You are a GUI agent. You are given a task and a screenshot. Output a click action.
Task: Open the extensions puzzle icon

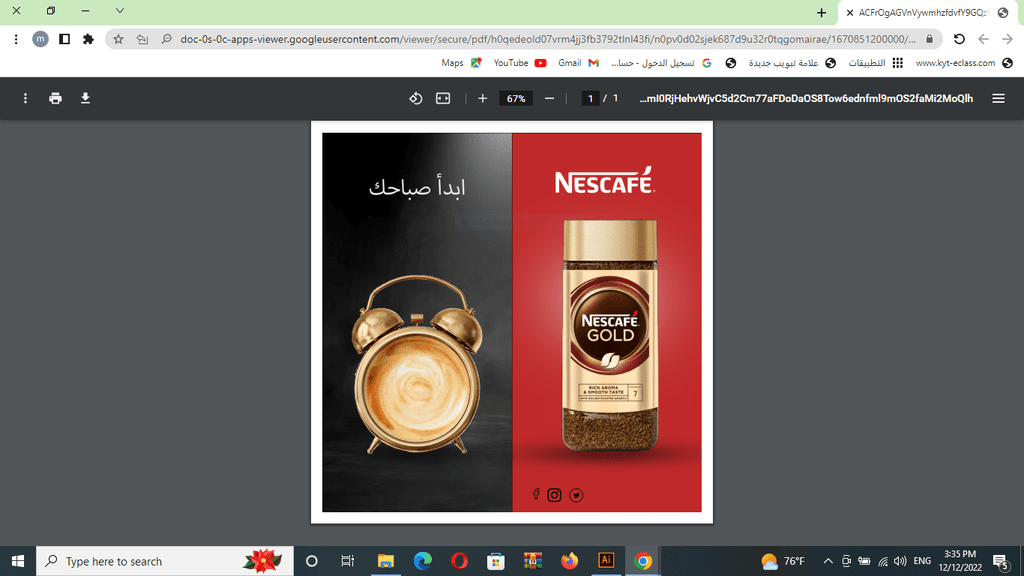88,39
